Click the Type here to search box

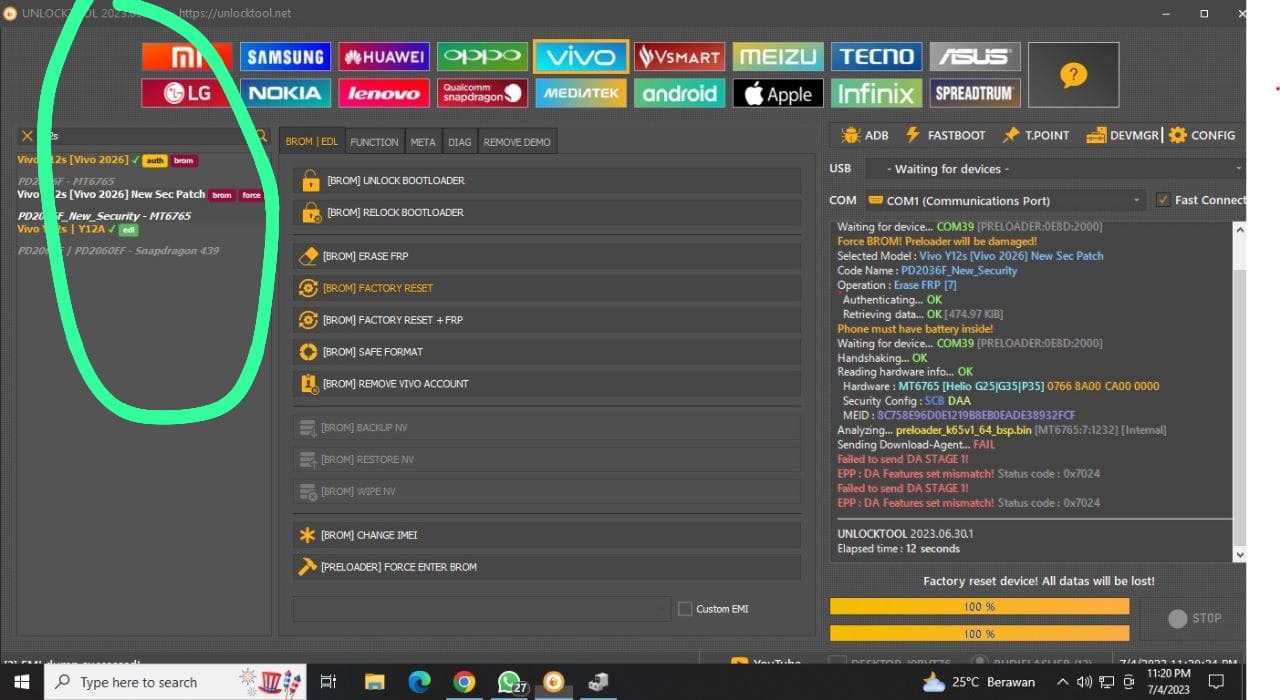point(172,682)
